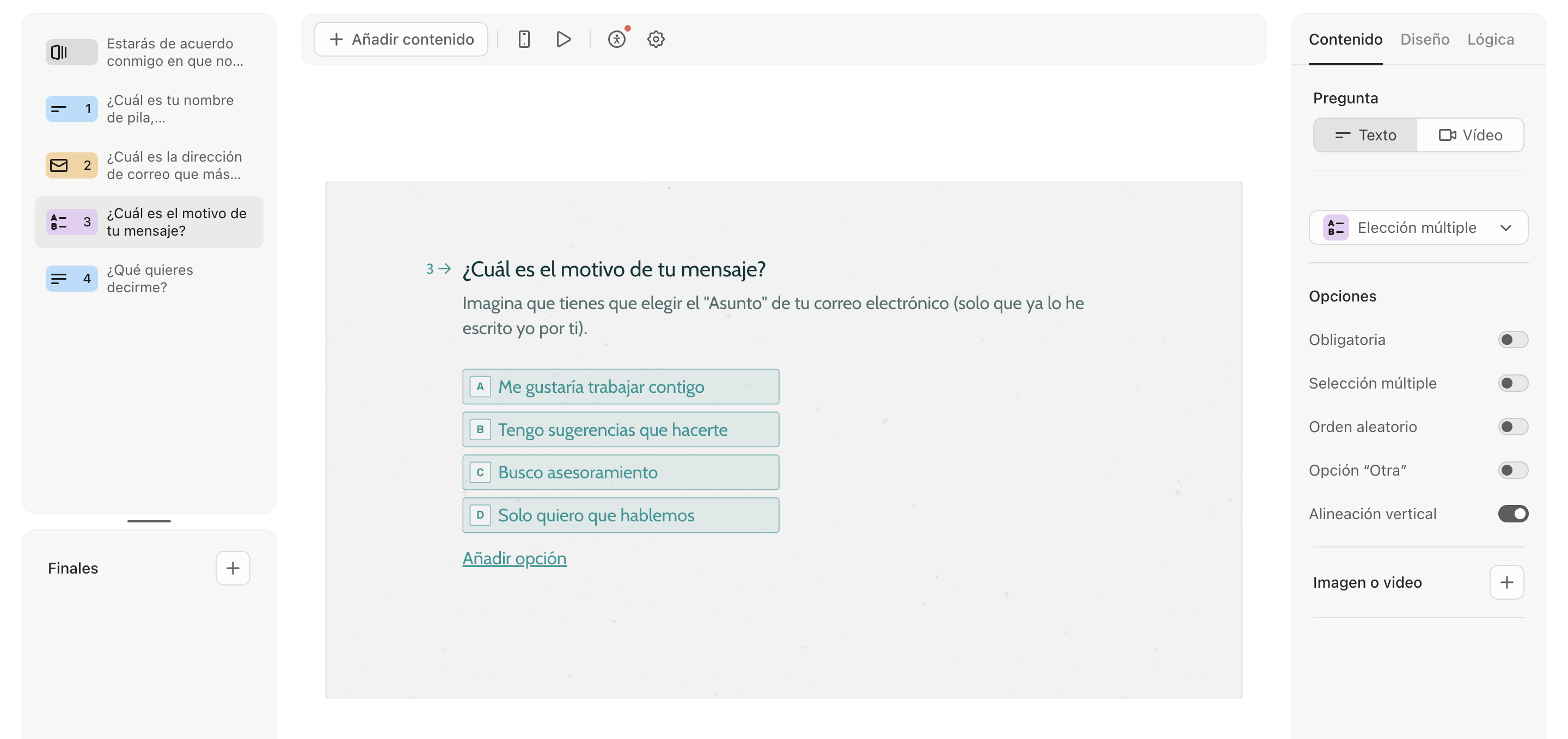Enable the Obligatoria toggle
Screen dimensions: 1568x739
tap(1512, 340)
